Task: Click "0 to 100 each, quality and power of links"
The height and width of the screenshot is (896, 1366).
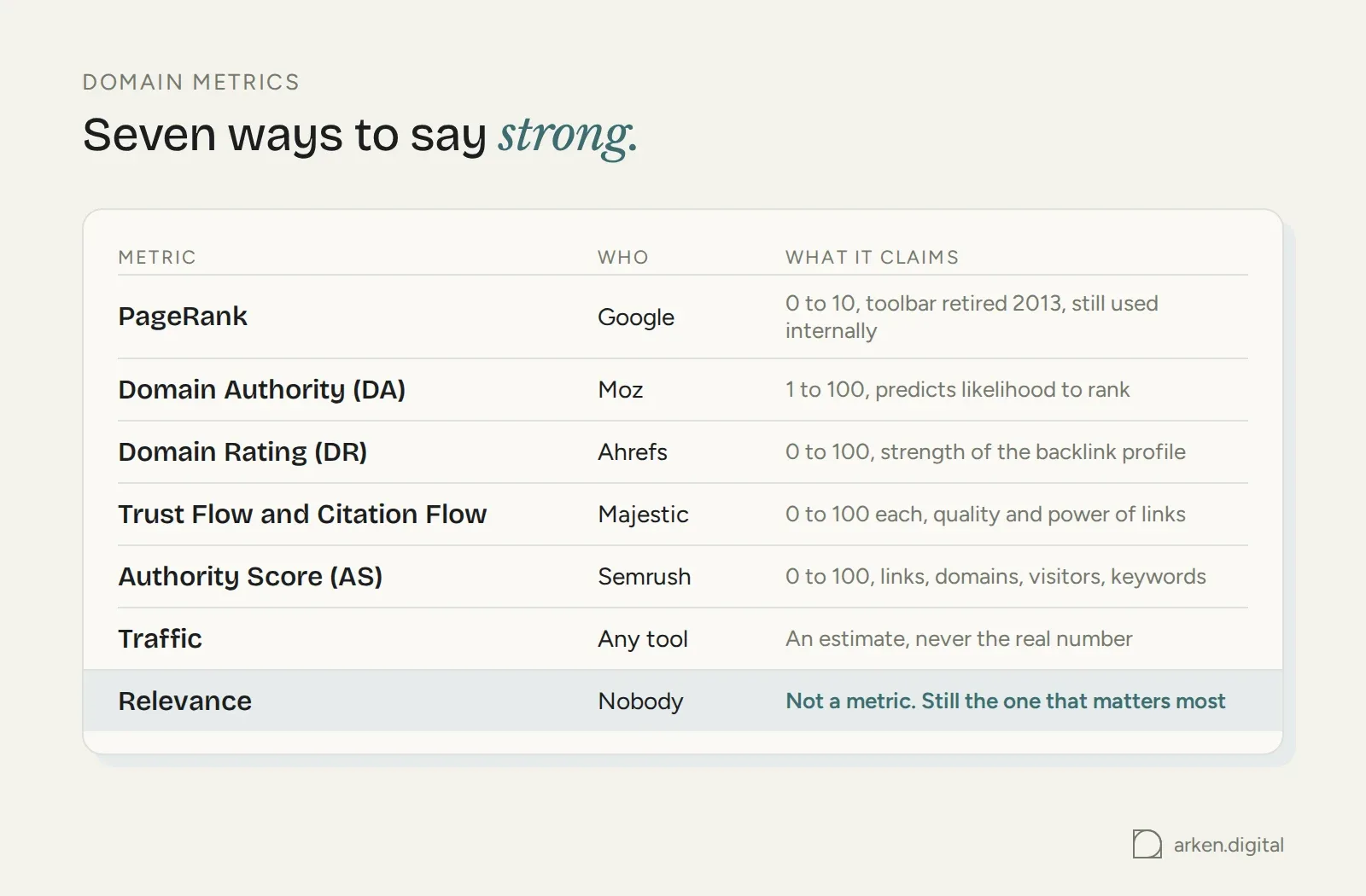Action: click(985, 515)
